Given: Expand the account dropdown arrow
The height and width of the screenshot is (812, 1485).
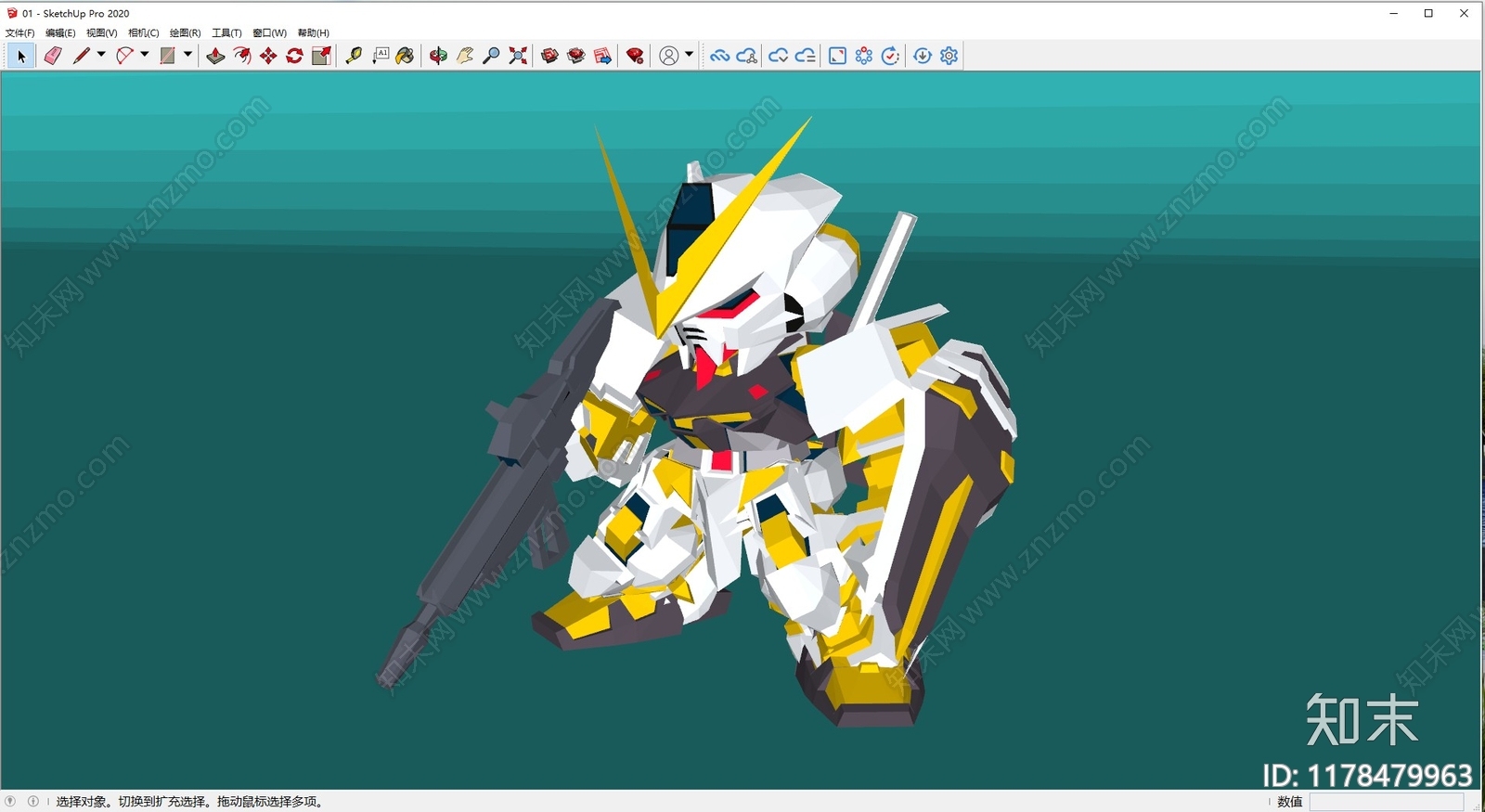Looking at the screenshot, I should coord(689,55).
